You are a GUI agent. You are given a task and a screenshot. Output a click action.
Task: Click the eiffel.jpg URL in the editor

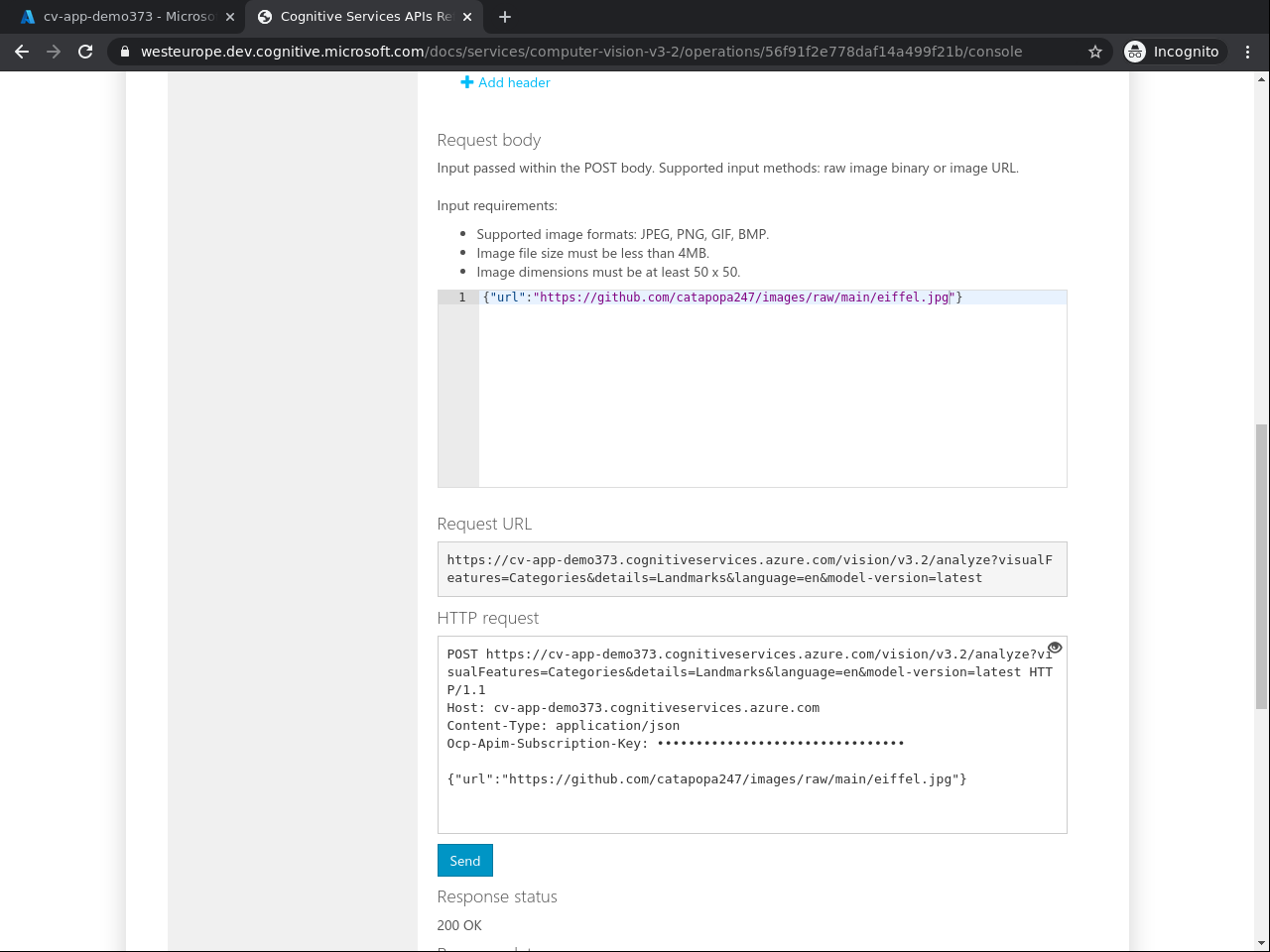click(744, 297)
